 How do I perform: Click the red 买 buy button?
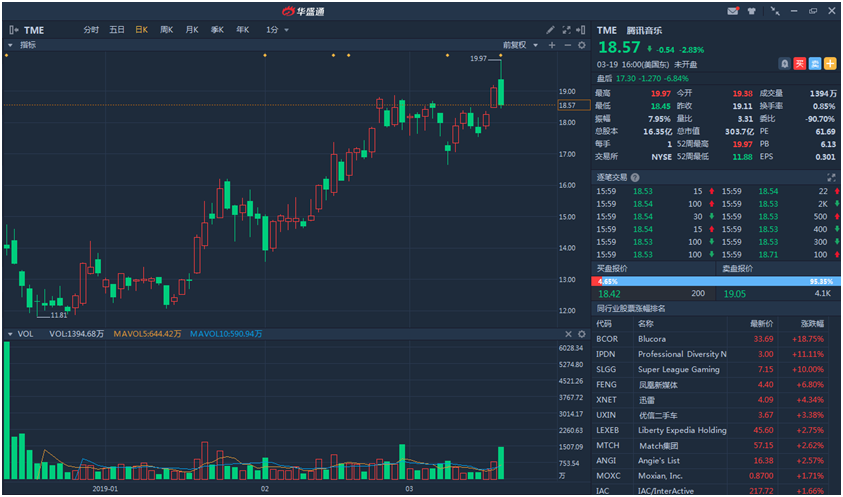pos(800,63)
